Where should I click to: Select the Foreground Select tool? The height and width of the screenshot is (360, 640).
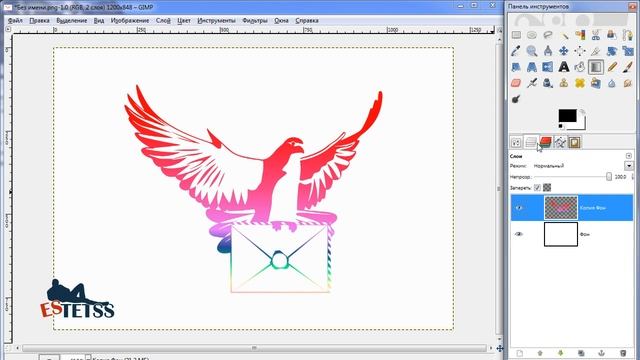click(611, 35)
